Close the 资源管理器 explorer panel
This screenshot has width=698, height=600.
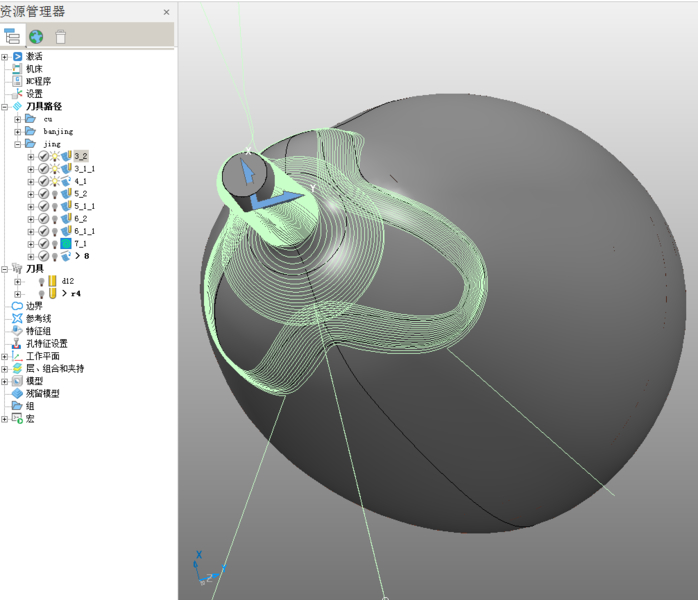[x=166, y=12]
